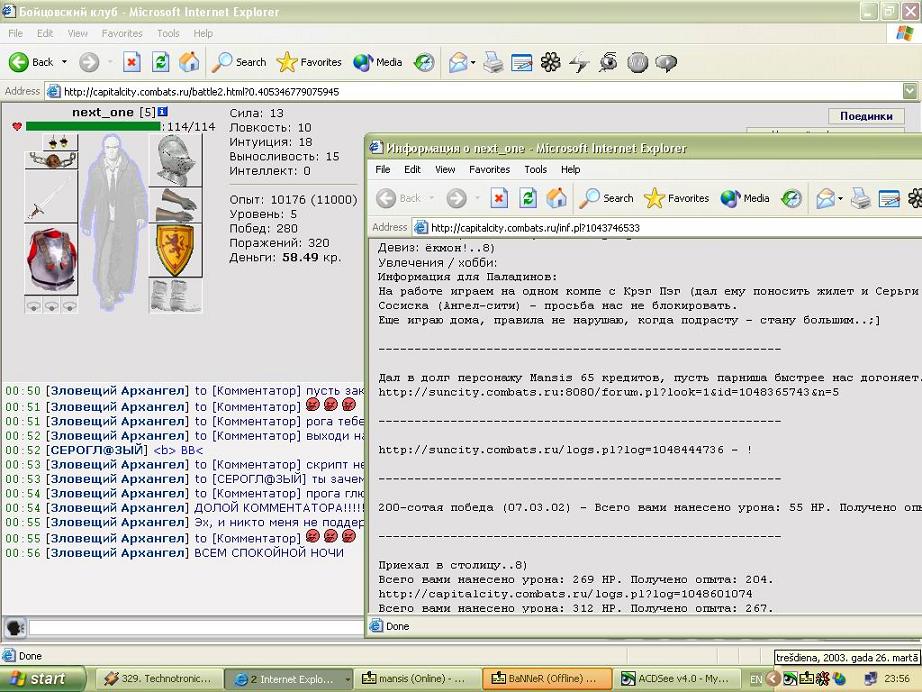Viewport: 922px width, 692px height.
Task: Click Print icon in main browser toolbar
Action: point(493,62)
